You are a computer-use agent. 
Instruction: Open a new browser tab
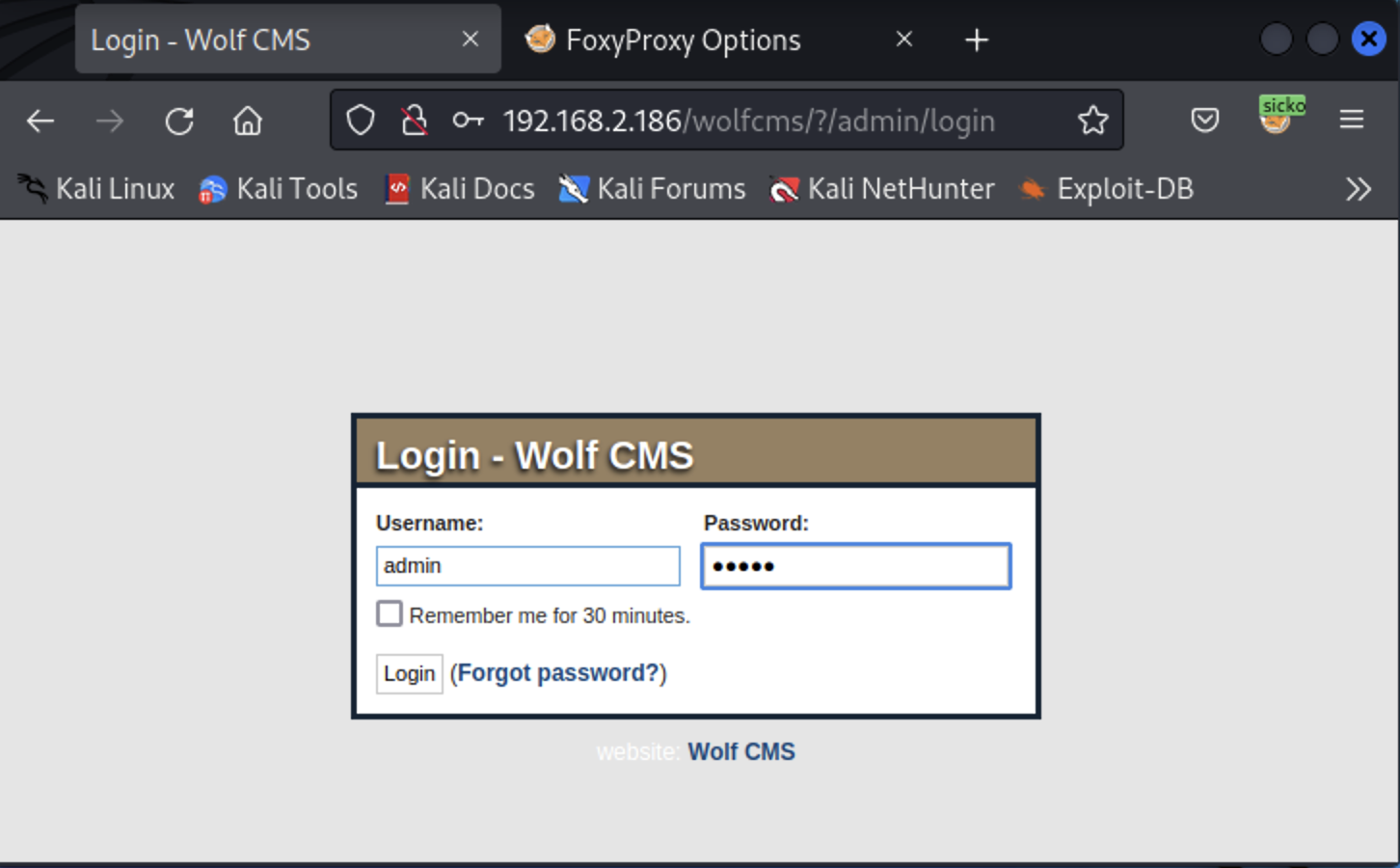[977, 41]
